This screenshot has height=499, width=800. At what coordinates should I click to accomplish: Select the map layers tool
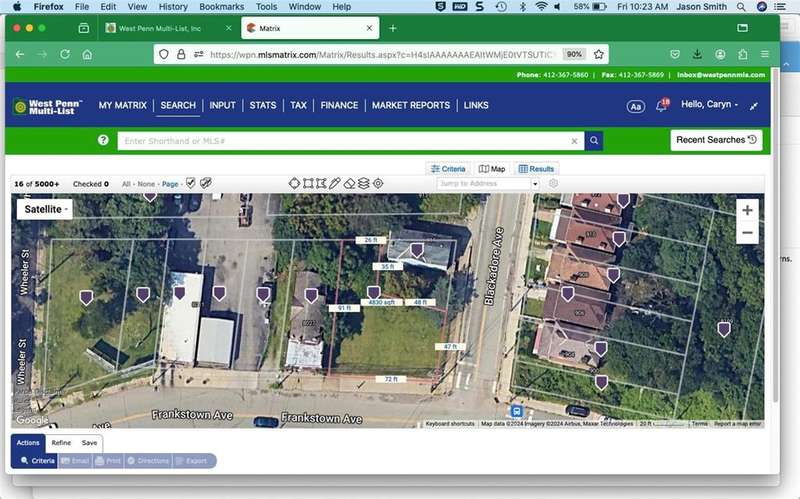[x=364, y=184]
